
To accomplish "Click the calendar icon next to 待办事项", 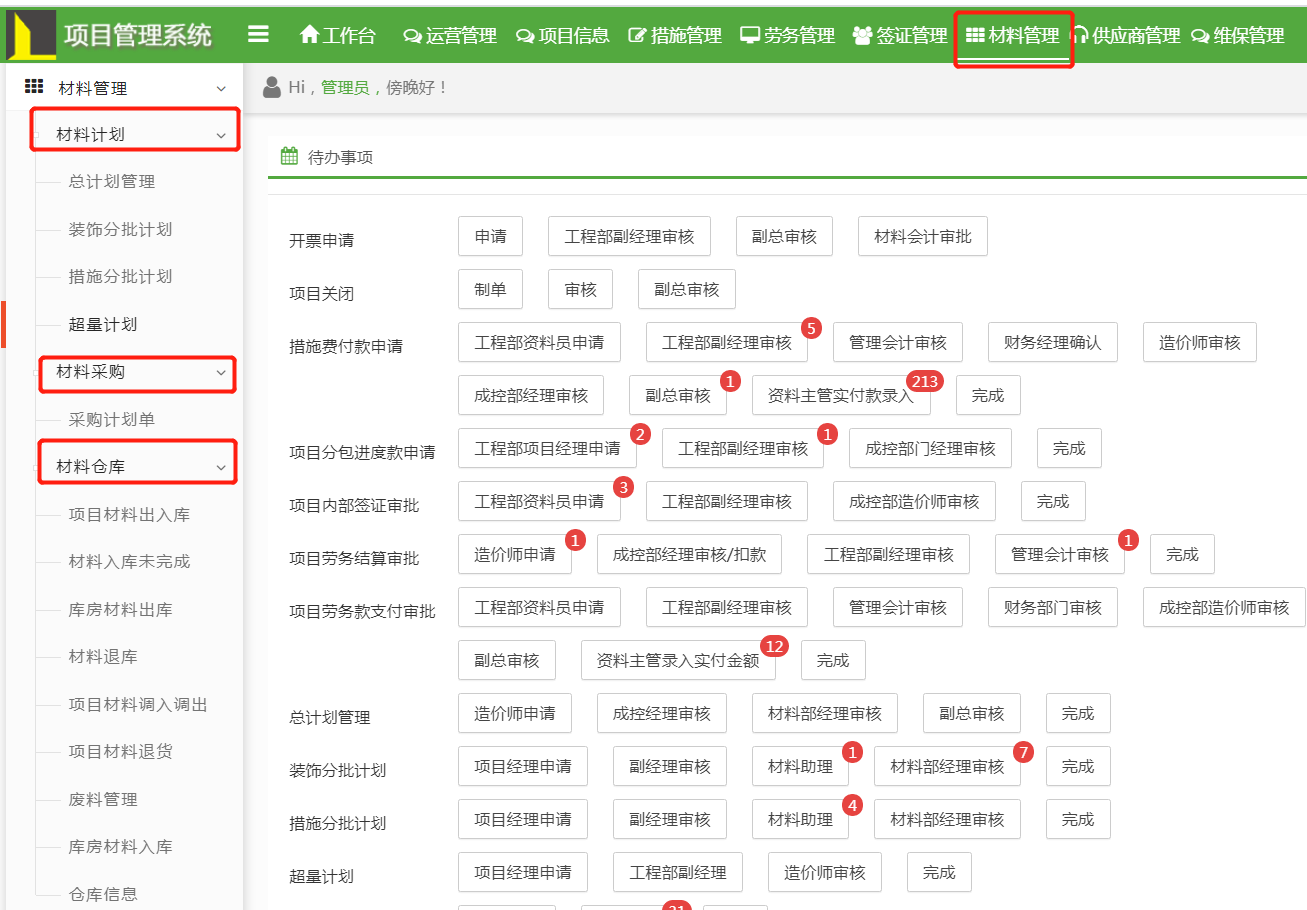I will click(x=289, y=156).
